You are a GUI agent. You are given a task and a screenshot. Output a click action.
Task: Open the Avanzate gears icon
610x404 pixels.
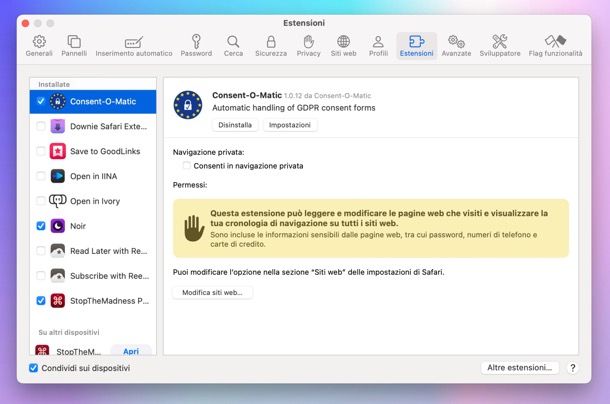click(x=456, y=41)
